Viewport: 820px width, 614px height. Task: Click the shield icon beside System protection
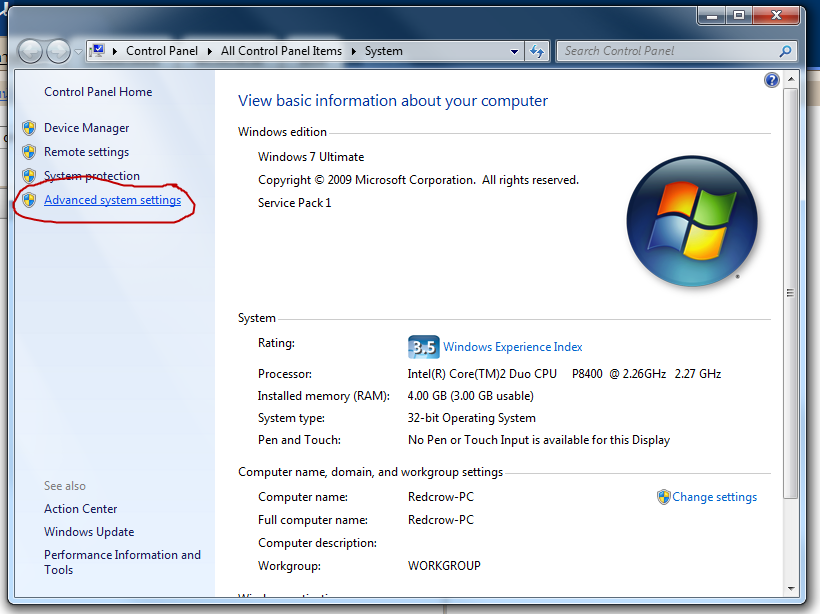29,176
